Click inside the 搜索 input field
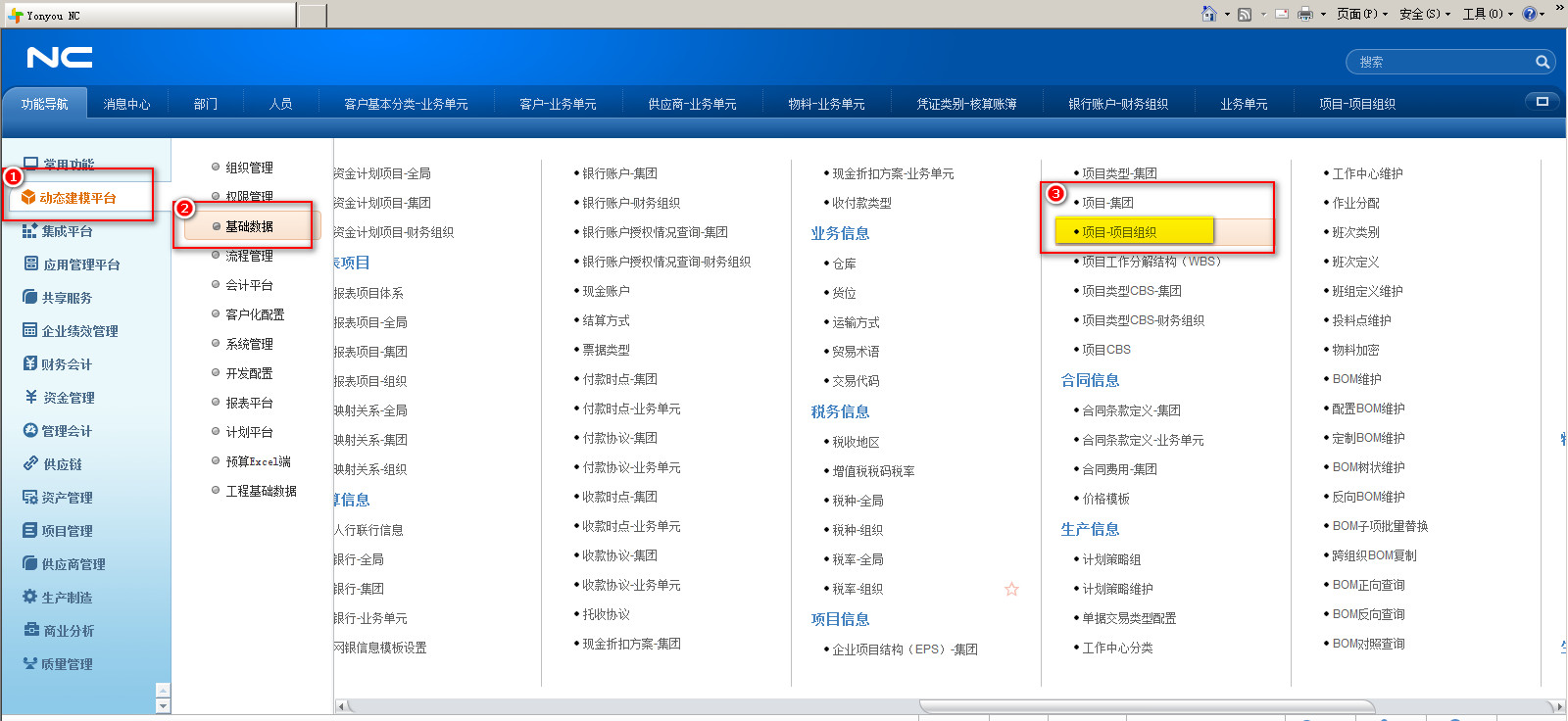This screenshot has width=1568, height=721. pos(1441,62)
